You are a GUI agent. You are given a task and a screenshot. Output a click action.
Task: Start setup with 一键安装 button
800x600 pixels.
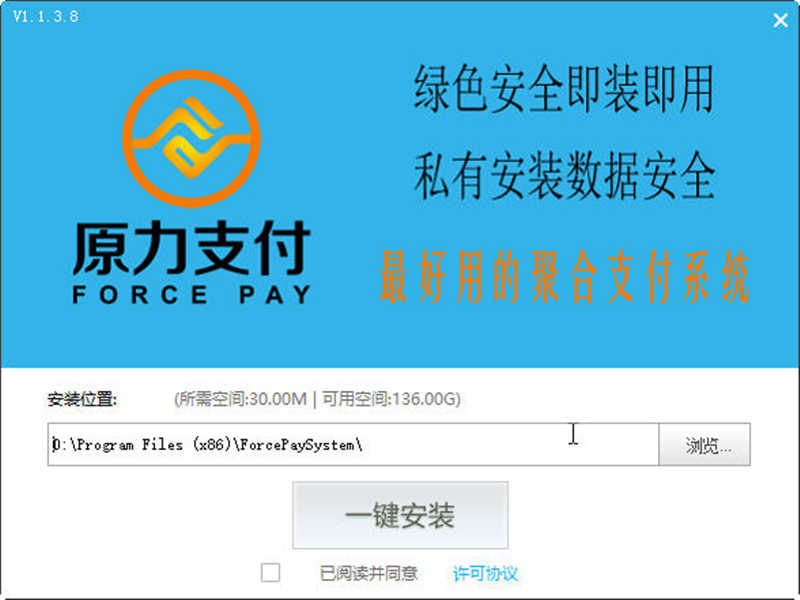pos(401,515)
